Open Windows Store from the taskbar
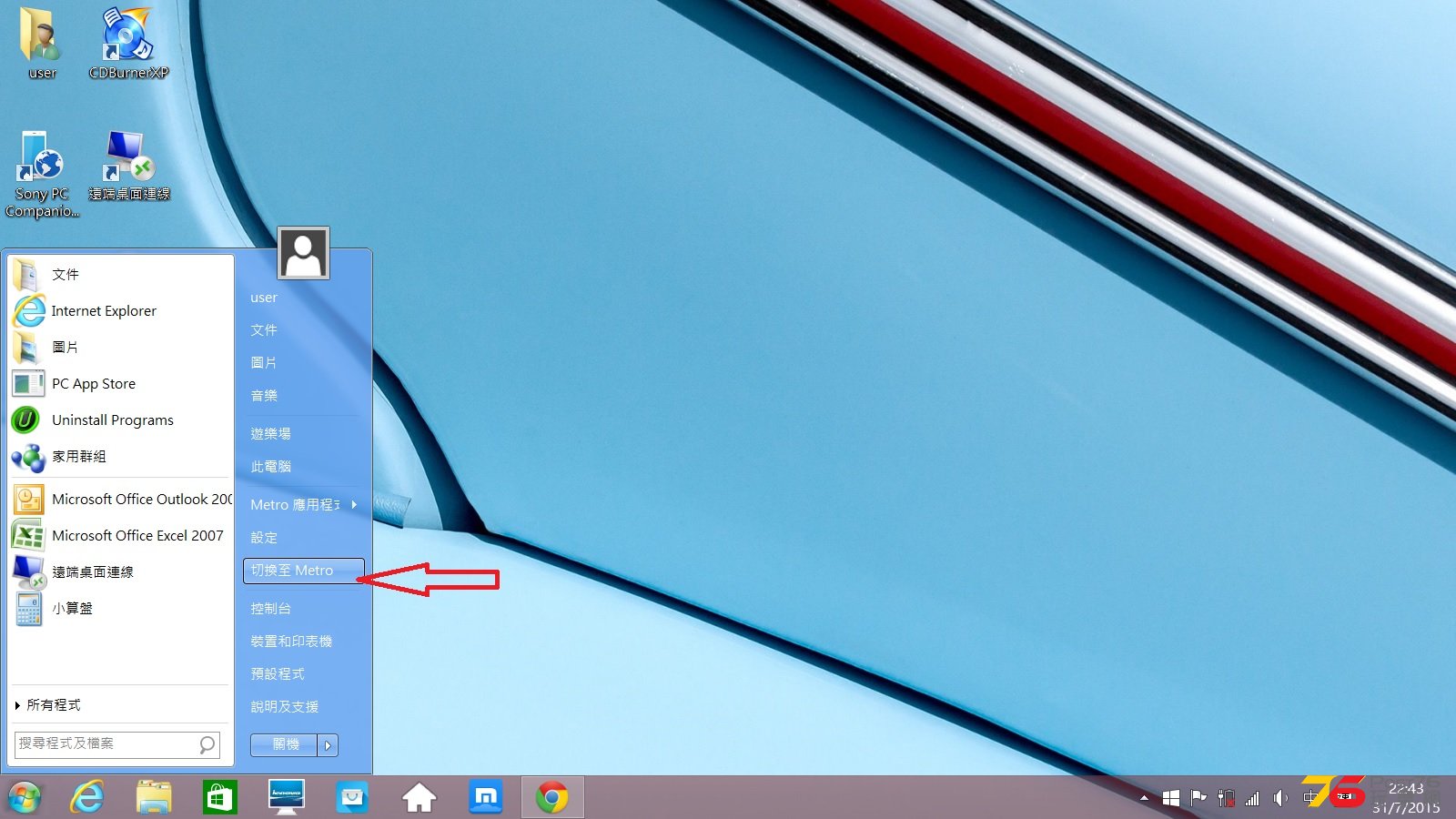The image size is (1456, 819). coord(219,798)
